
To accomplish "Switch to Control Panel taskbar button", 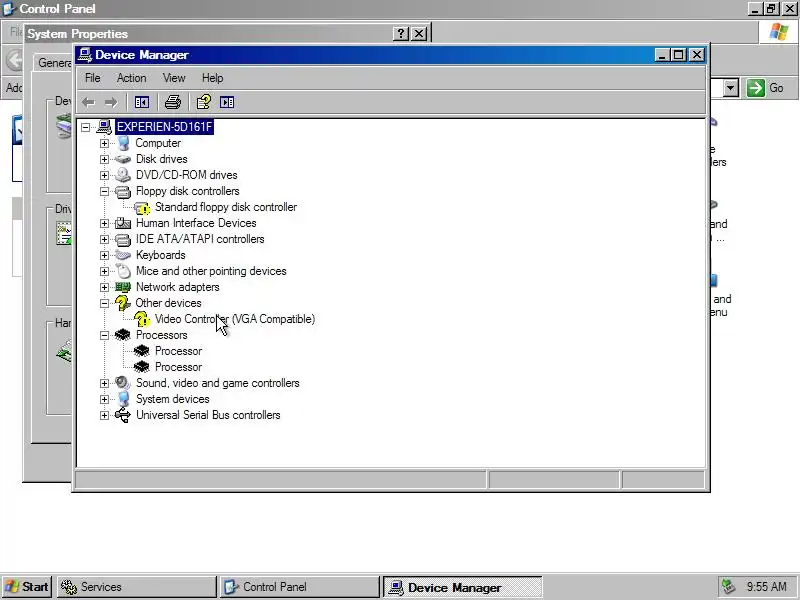I will coord(299,587).
